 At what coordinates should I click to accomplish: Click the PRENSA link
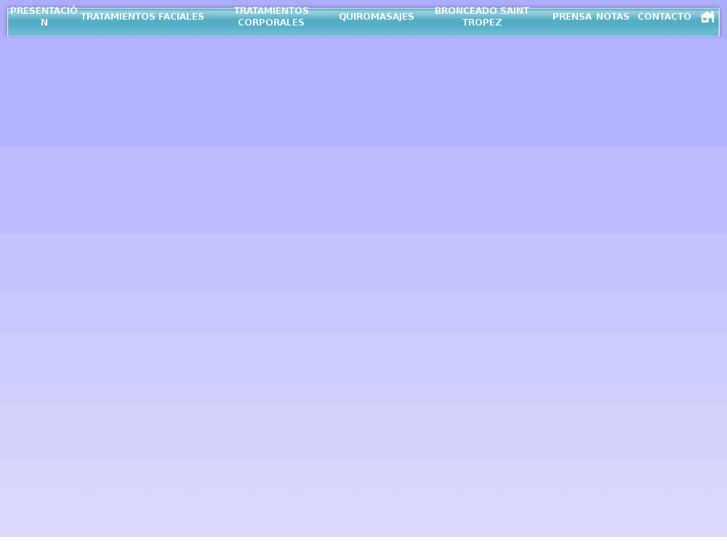572,17
